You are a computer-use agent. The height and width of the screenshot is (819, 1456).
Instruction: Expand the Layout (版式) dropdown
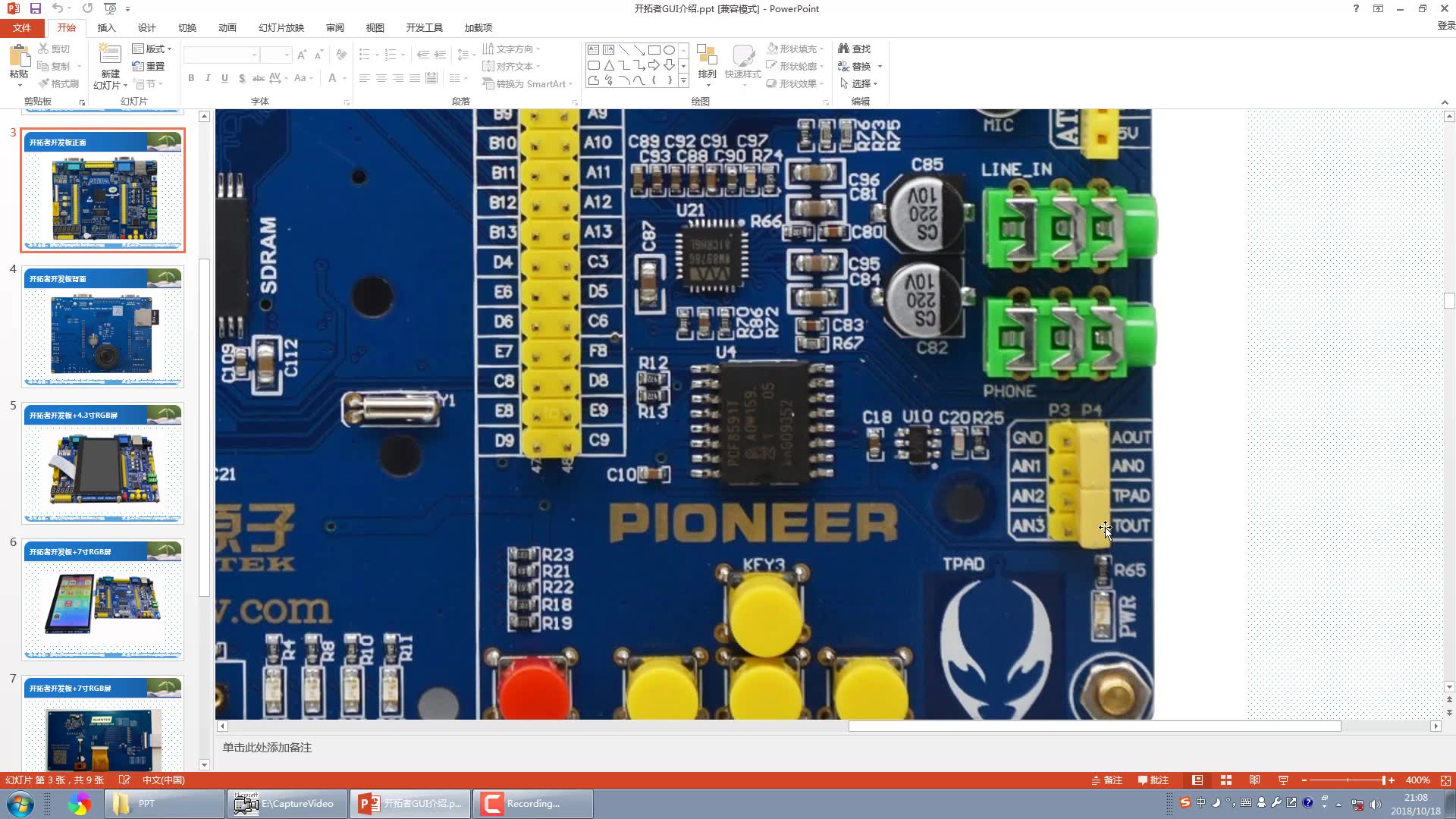click(152, 49)
